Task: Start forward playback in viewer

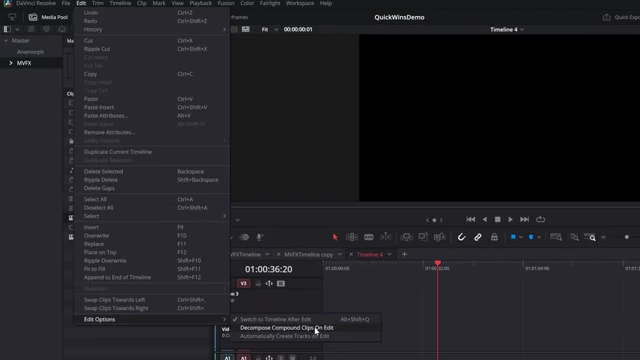Action: click(510, 220)
